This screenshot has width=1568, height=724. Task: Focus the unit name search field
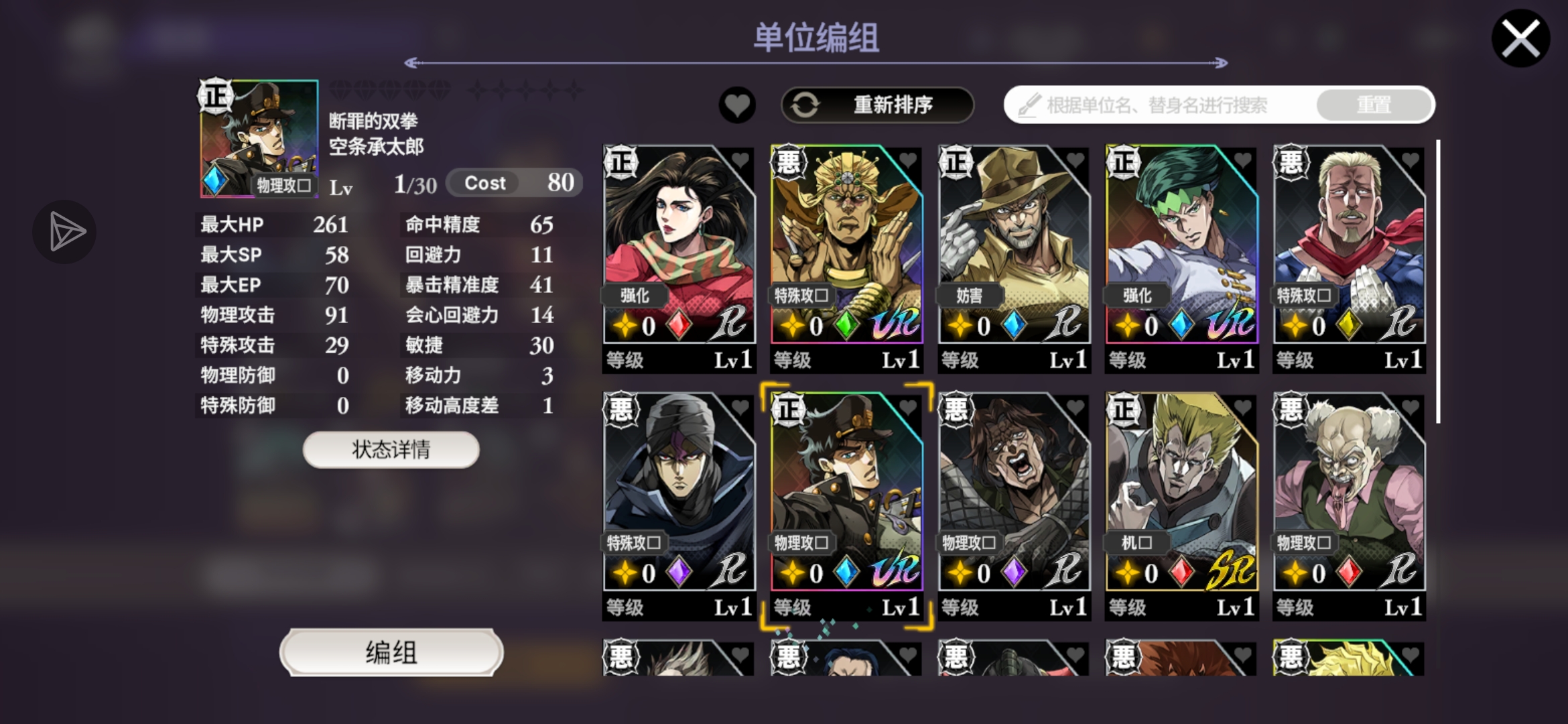point(1159,105)
